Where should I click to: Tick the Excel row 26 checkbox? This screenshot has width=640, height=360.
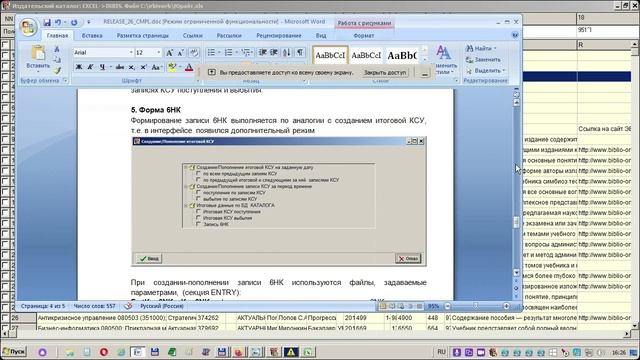pos(5,318)
